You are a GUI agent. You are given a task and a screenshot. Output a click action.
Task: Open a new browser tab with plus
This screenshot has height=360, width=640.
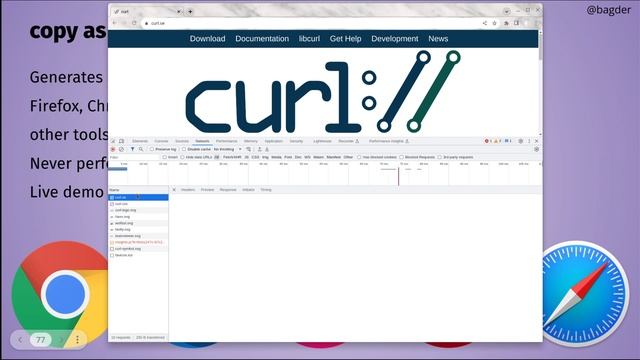pos(190,12)
